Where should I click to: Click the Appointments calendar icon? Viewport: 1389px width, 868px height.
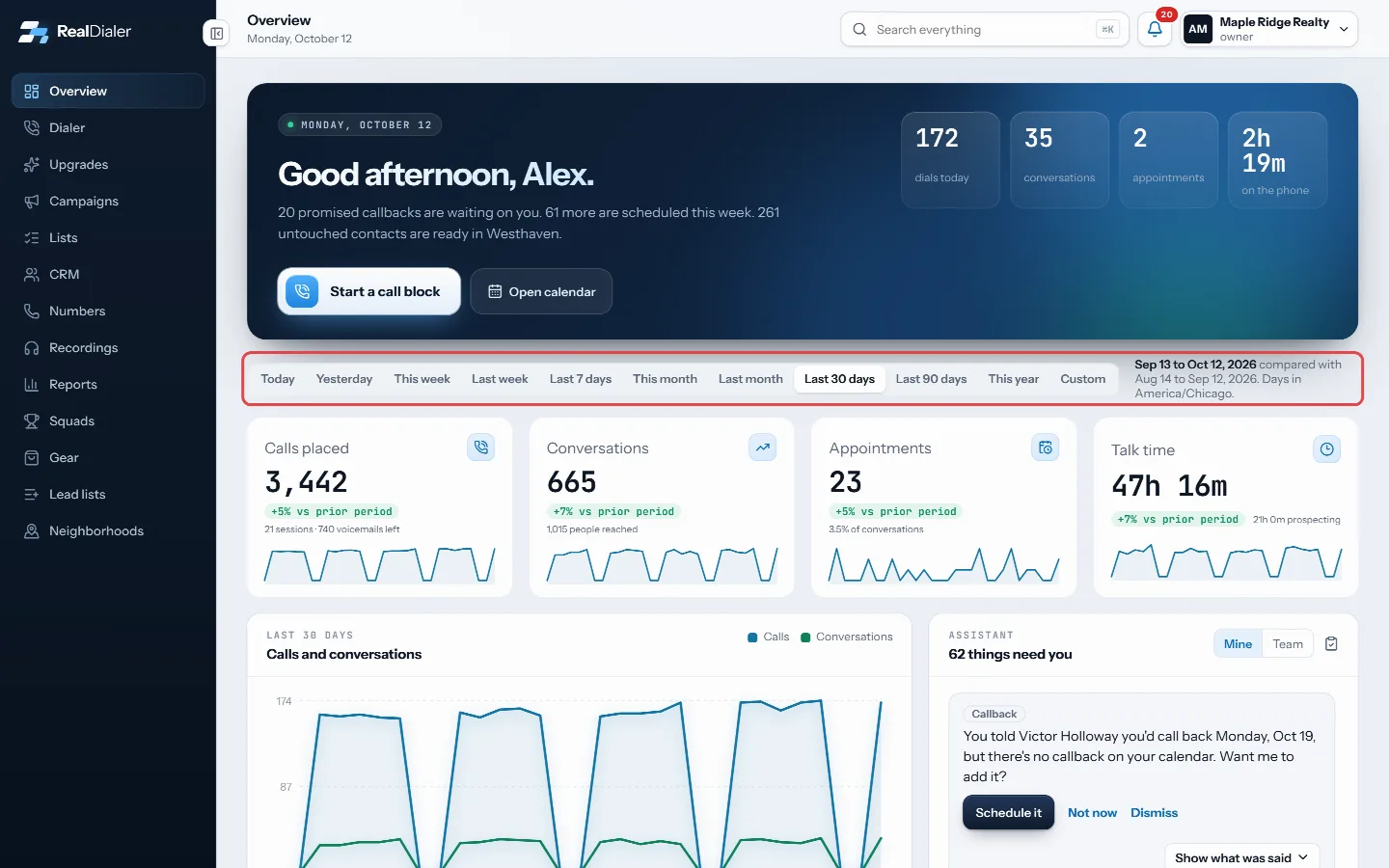click(x=1046, y=448)
